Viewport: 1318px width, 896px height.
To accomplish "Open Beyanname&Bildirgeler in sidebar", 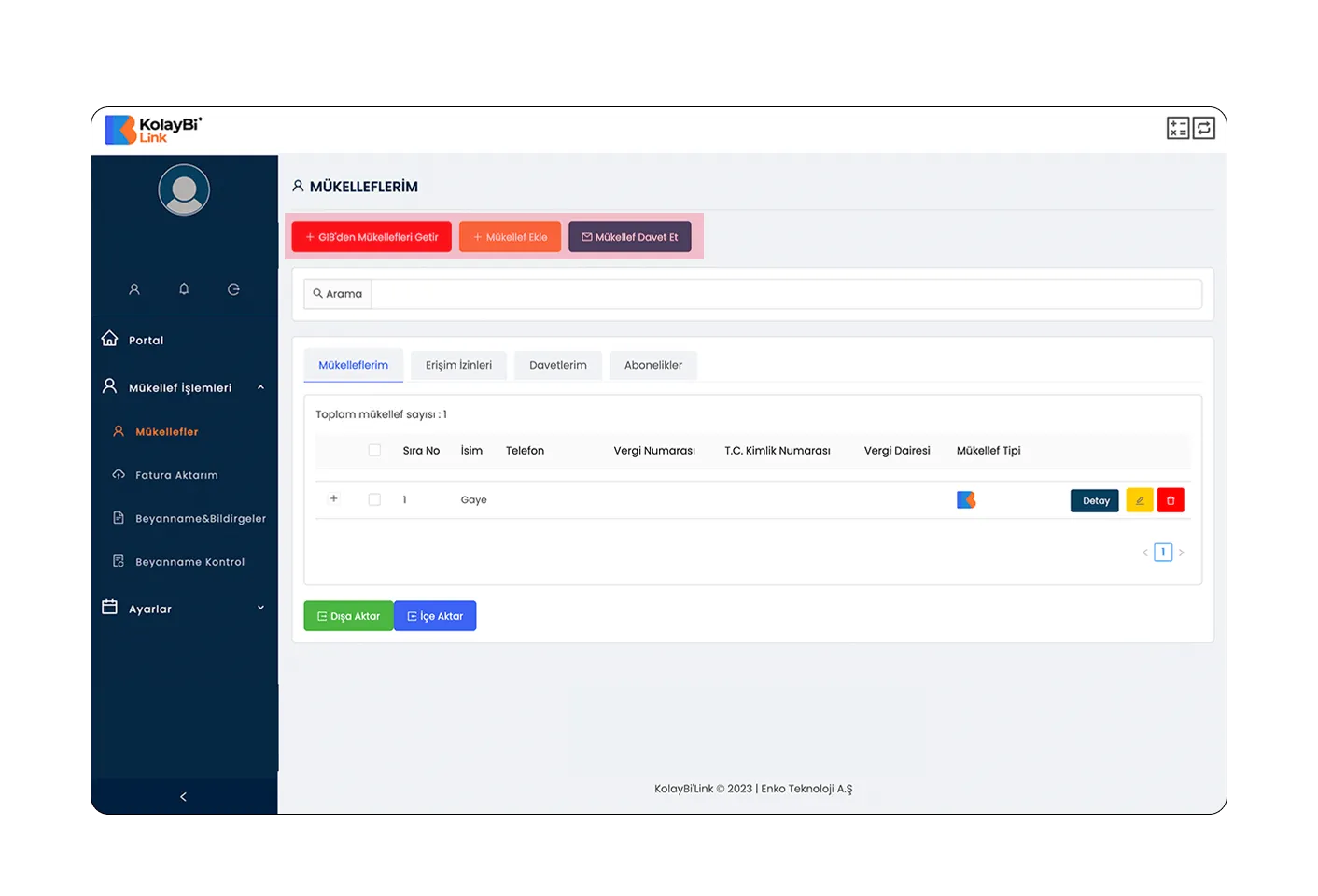I will click(201, 518).
